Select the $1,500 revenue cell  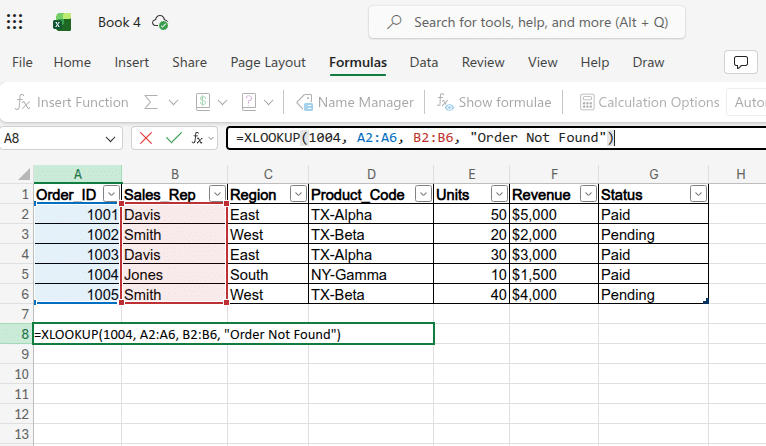(x=554, y=275)
